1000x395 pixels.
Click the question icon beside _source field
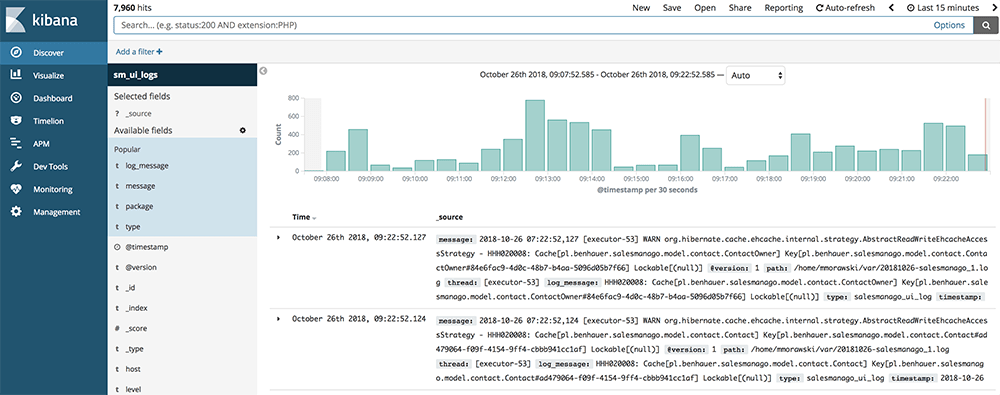click(x=117, y=113)
